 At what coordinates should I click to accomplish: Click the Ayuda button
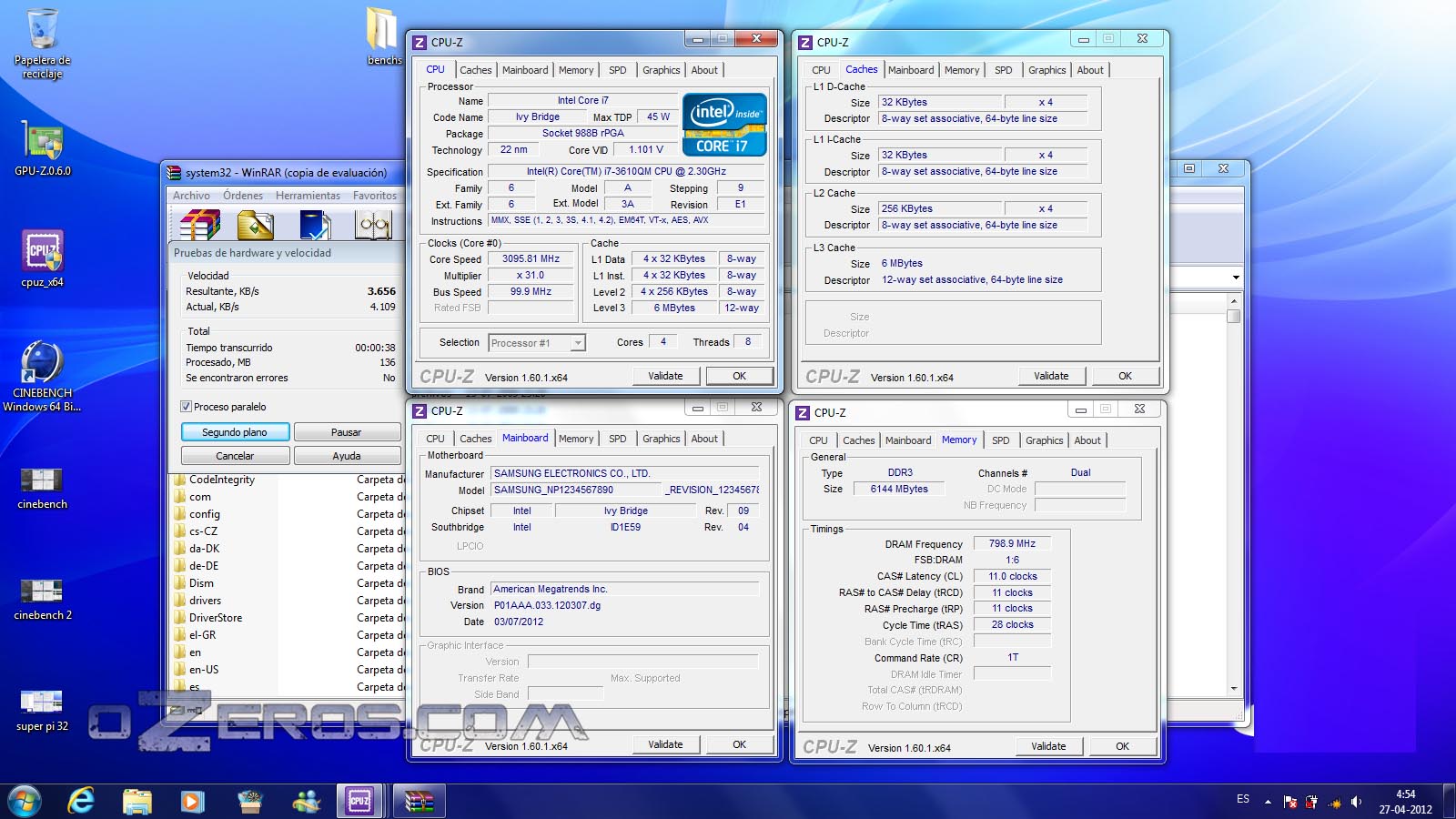[x=347, y=456]
